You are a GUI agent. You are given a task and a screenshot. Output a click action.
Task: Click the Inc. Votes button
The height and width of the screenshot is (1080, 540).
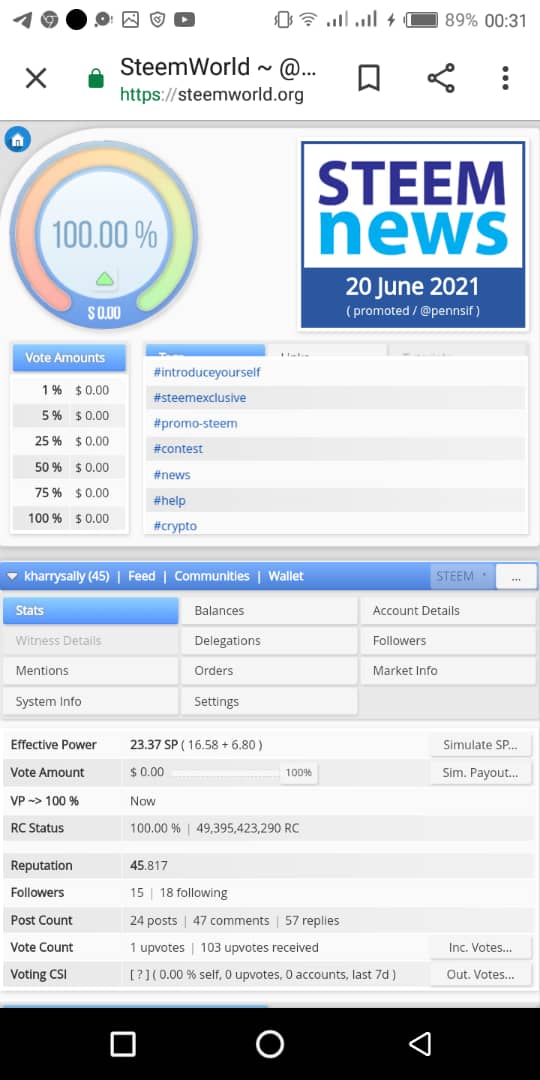pyautogui.click(x=480, y=948)
